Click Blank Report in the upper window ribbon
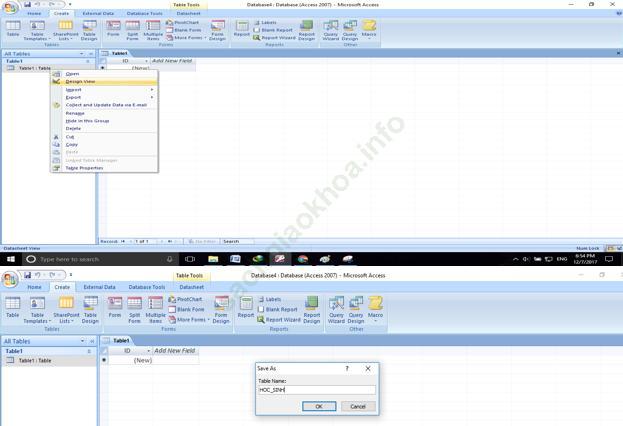623x426 pixels. (273, 30)
